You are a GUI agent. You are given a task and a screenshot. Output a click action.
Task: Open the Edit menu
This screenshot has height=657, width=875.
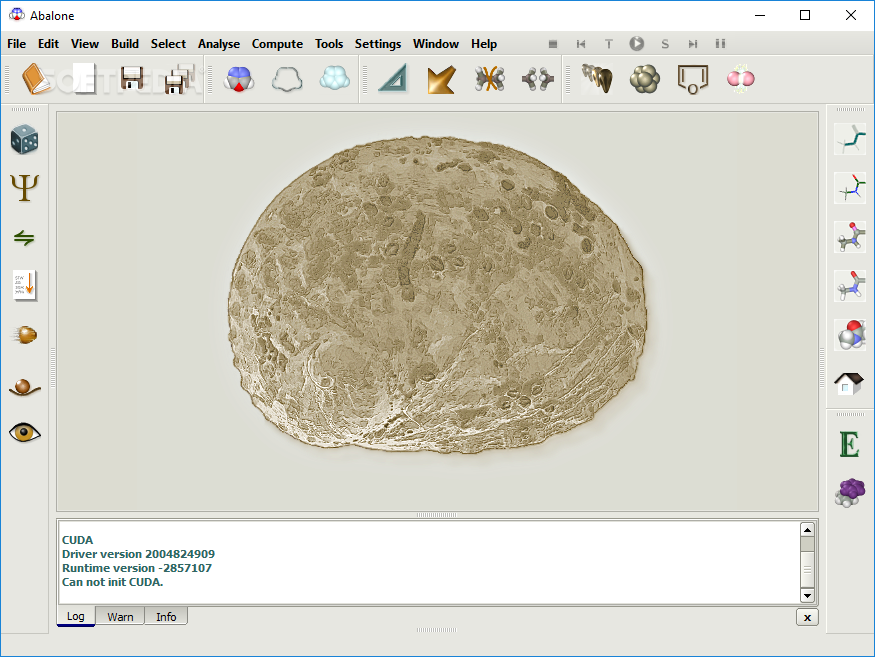click(x=48, y=44)
